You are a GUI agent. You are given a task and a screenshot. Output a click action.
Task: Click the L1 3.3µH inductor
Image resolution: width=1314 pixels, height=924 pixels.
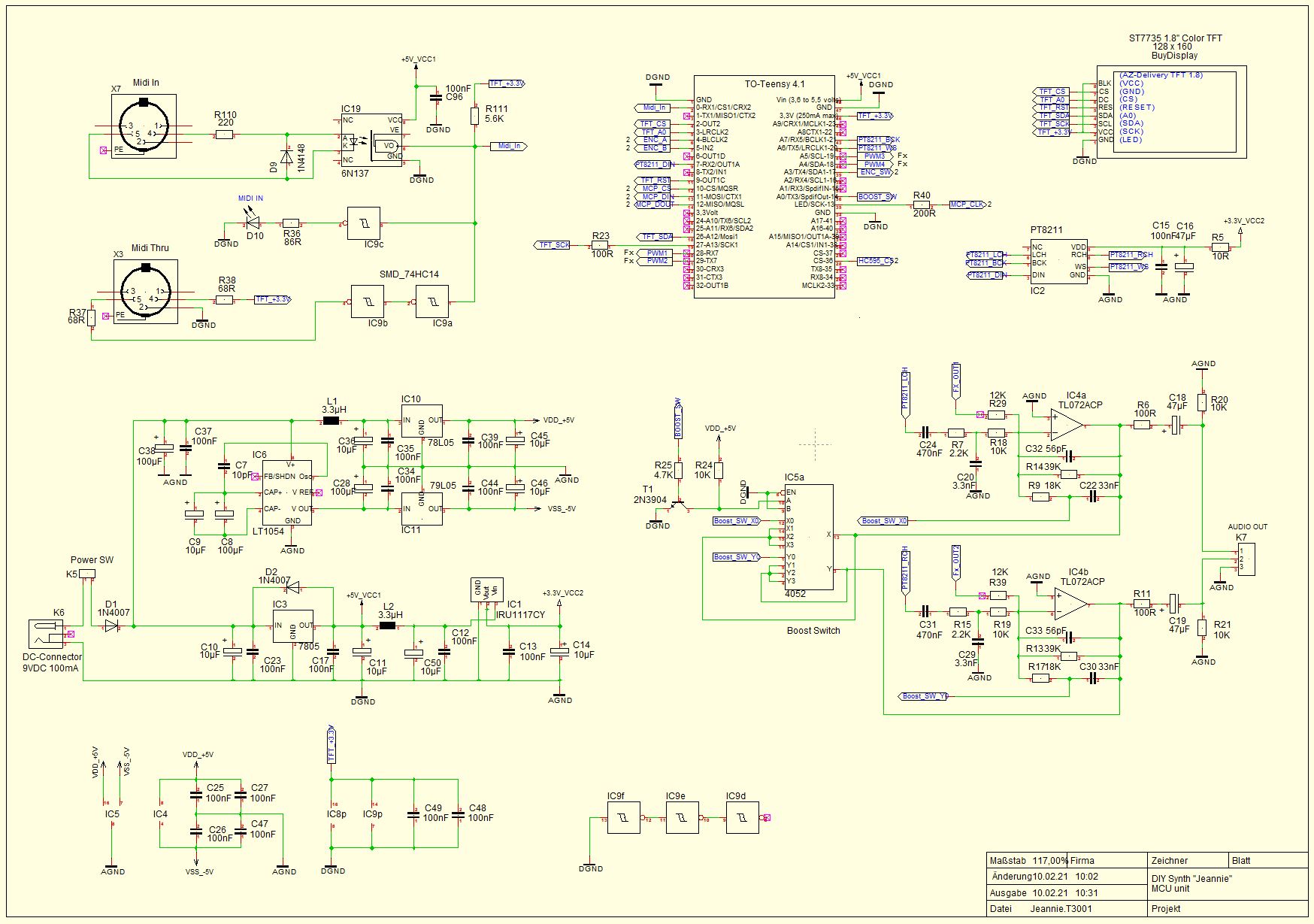331,421
